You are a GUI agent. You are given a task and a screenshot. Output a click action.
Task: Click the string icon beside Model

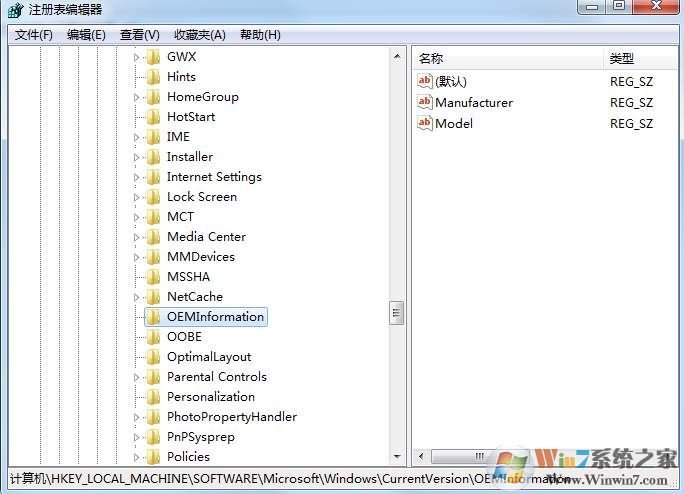click(x=425, y=123)
